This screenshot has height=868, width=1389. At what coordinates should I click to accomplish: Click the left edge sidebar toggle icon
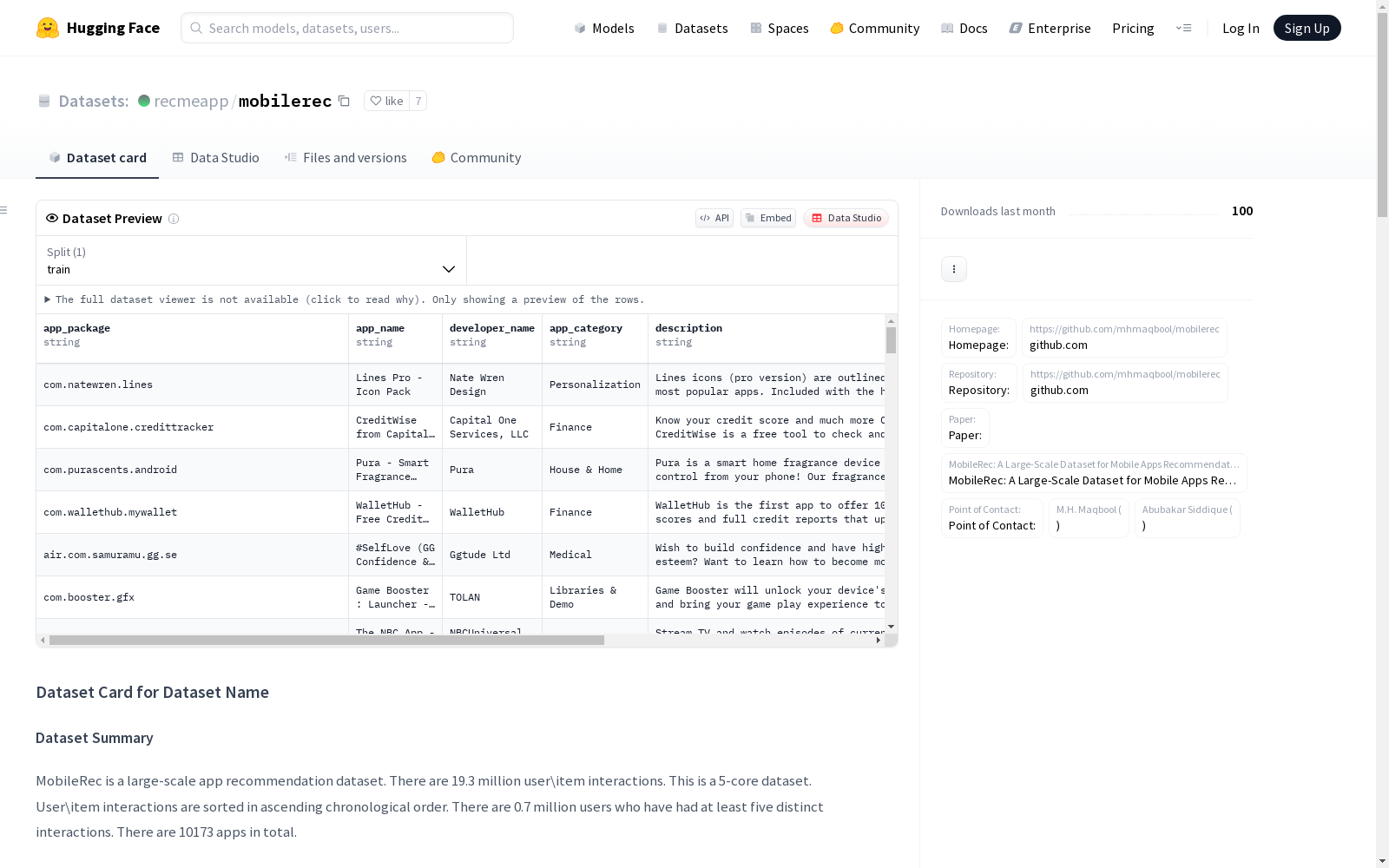(x=4, y=210)
